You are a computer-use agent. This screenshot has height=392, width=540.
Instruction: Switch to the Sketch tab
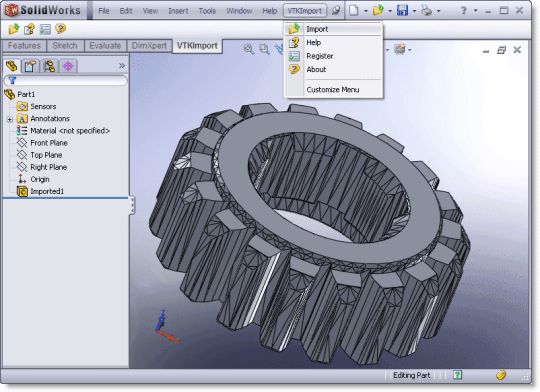tap(65, 45)
